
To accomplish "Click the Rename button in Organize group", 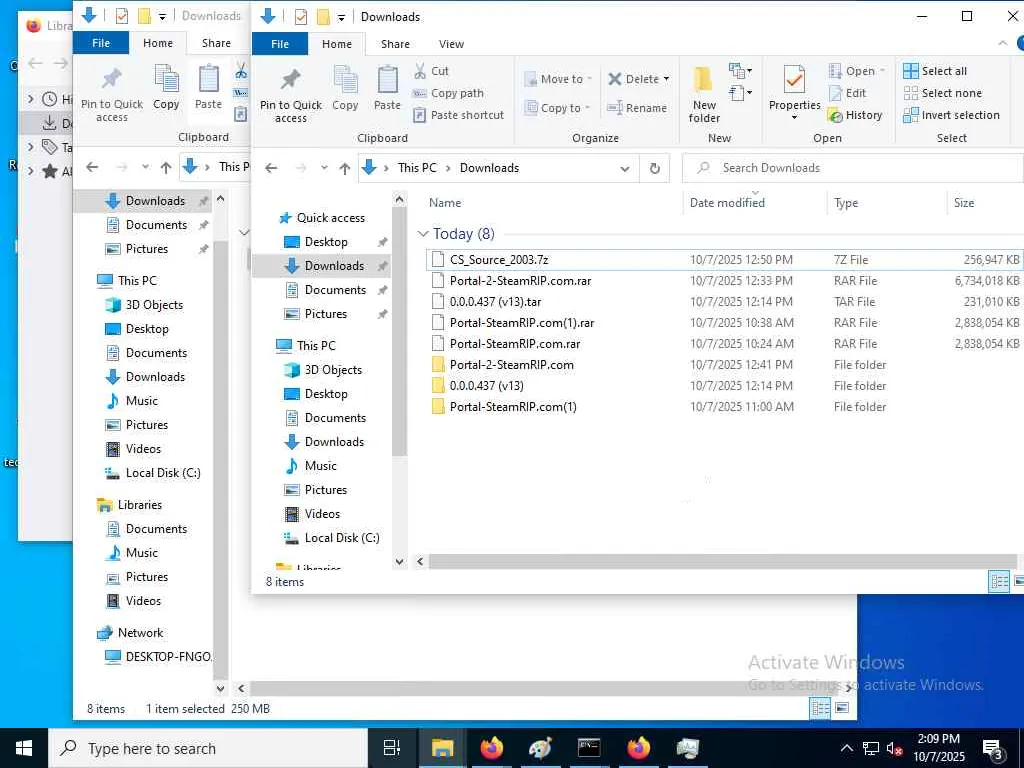I will point(637,108).
